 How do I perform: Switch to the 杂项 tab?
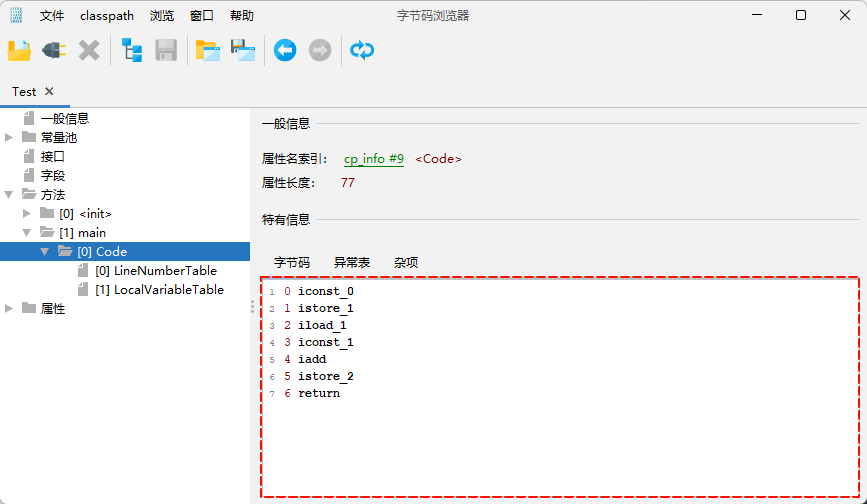(x=406, y=262)
